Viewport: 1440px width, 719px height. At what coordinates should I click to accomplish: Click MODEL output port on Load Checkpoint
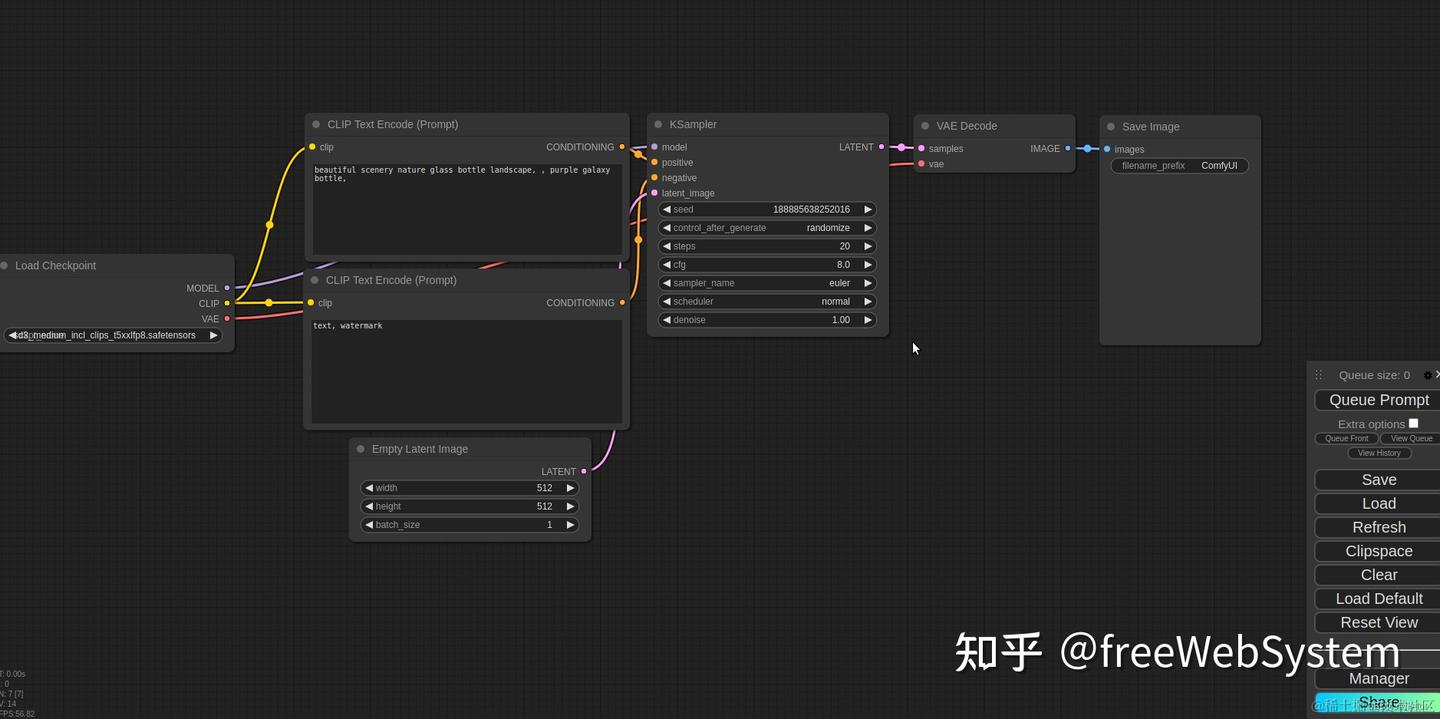coord(227,288)
